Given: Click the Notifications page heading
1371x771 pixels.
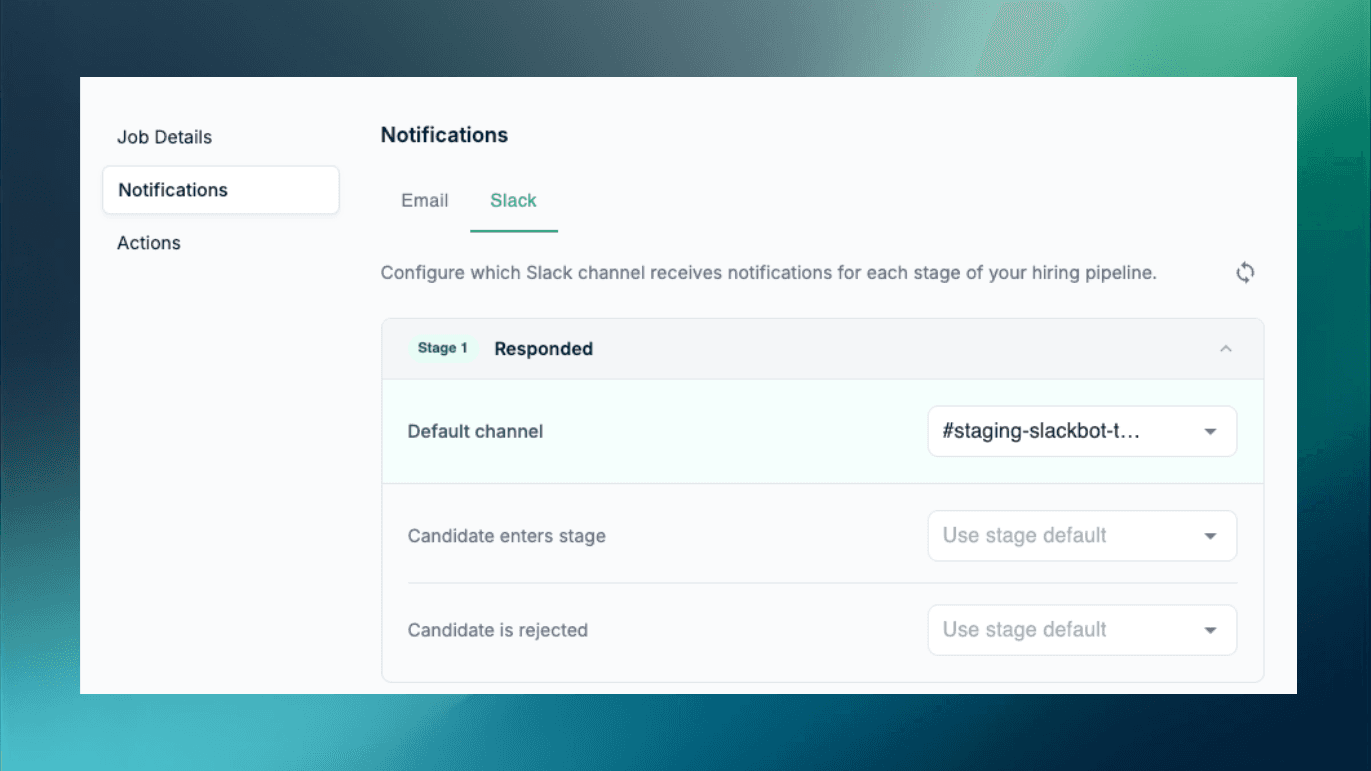Looking at the screenshot, I should 444,135.
